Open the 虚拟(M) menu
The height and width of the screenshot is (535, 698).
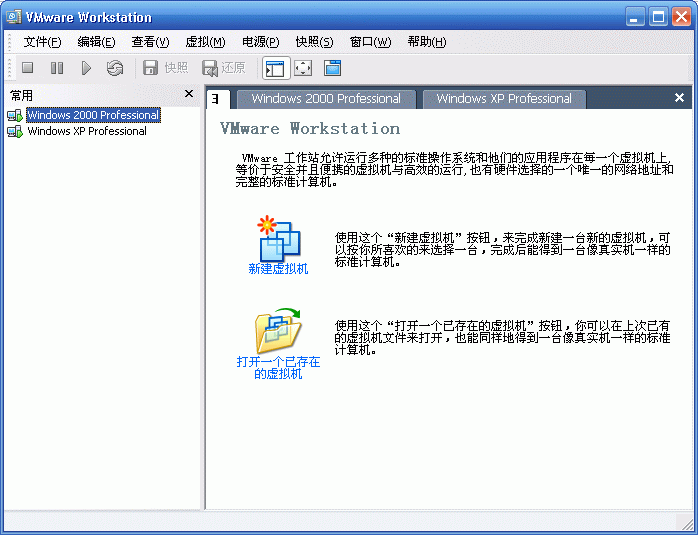click(x=205, y=42)
